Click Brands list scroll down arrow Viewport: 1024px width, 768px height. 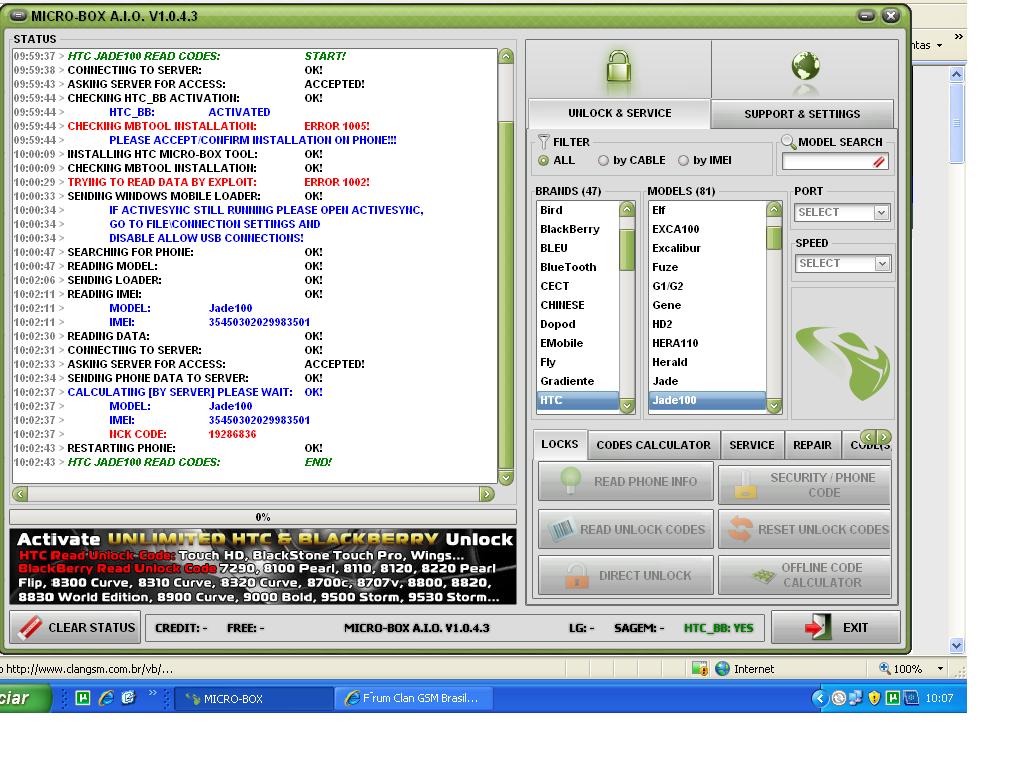coord(627,406)
